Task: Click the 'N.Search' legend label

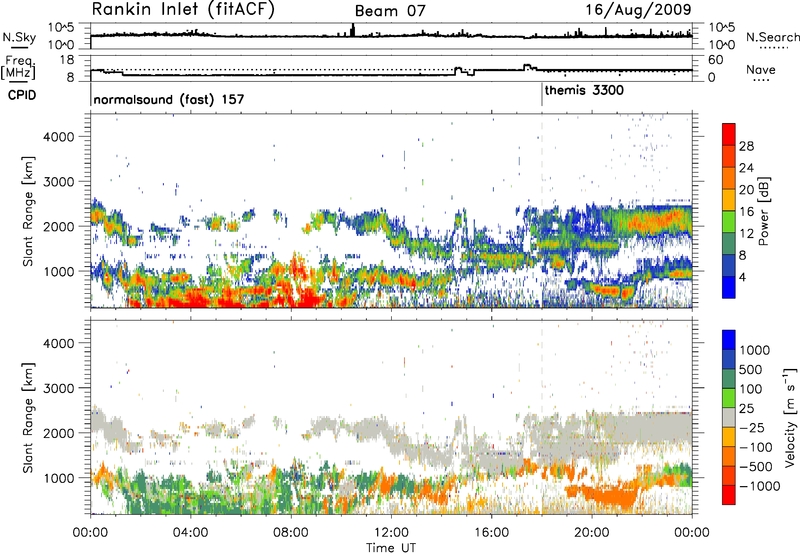Action: [x=772, y=37]
